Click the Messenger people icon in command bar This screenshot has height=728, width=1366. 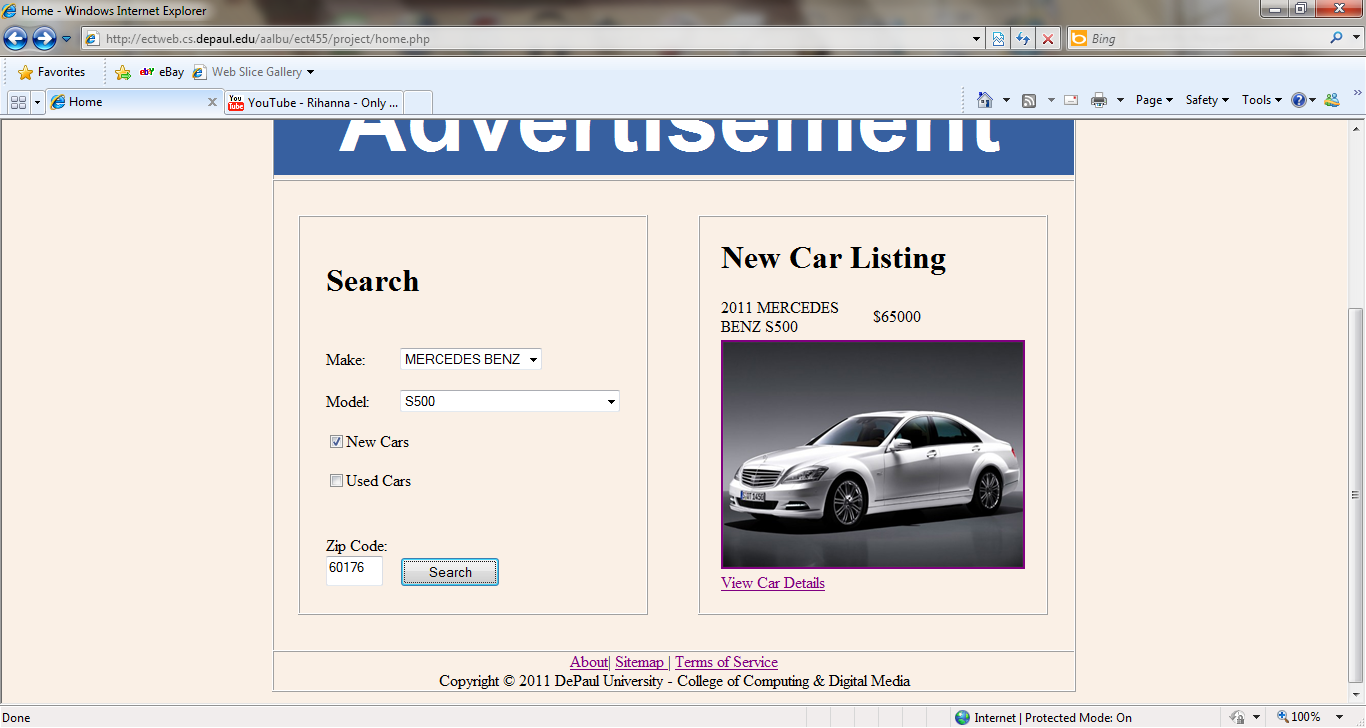[1331, 100]
